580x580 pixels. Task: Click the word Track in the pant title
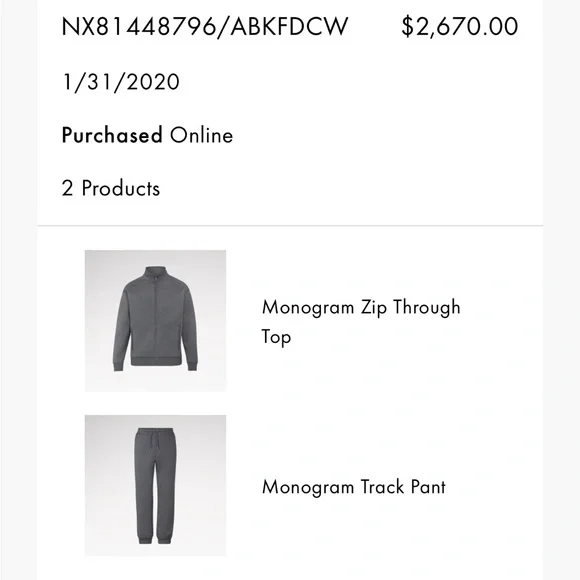pyautogui.click(x=382, y=487)
